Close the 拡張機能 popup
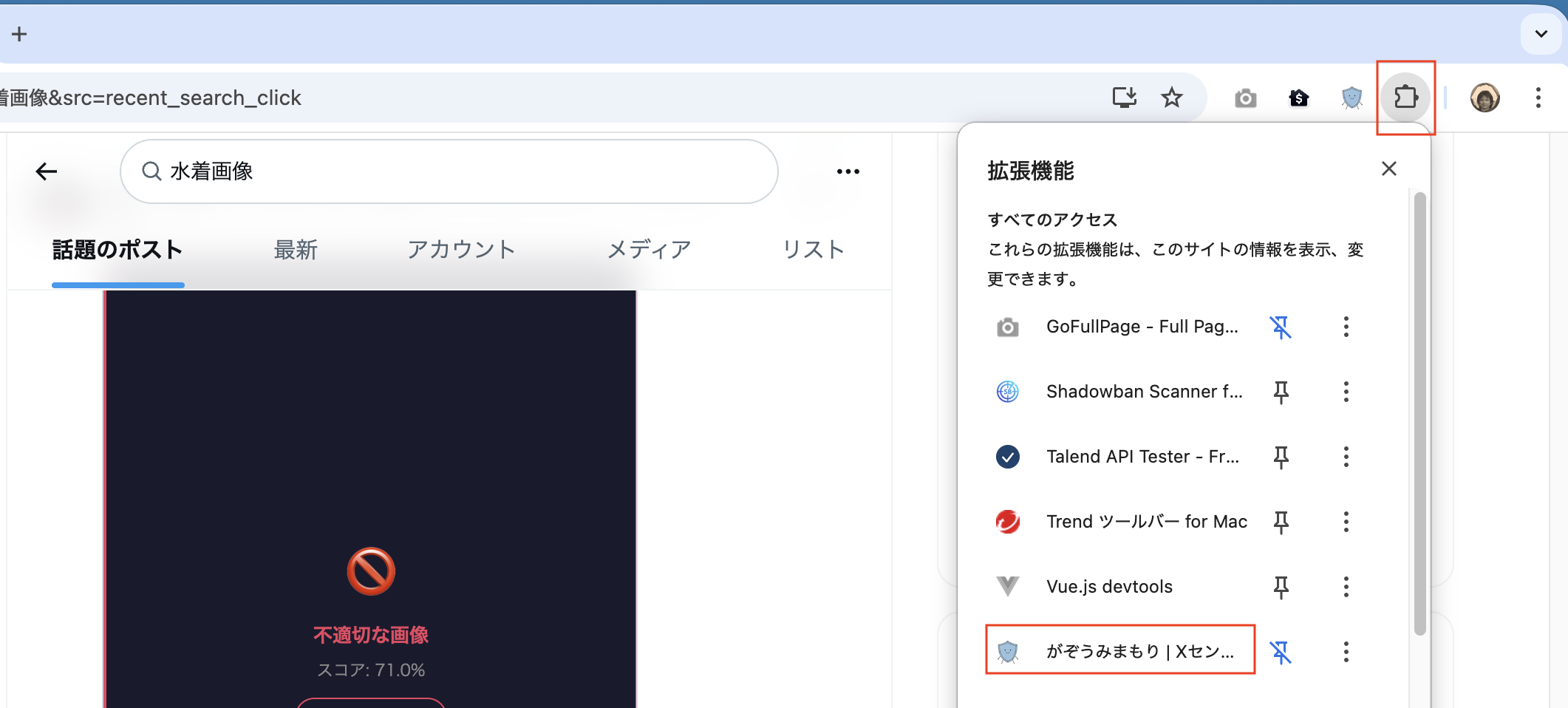 1389,169
